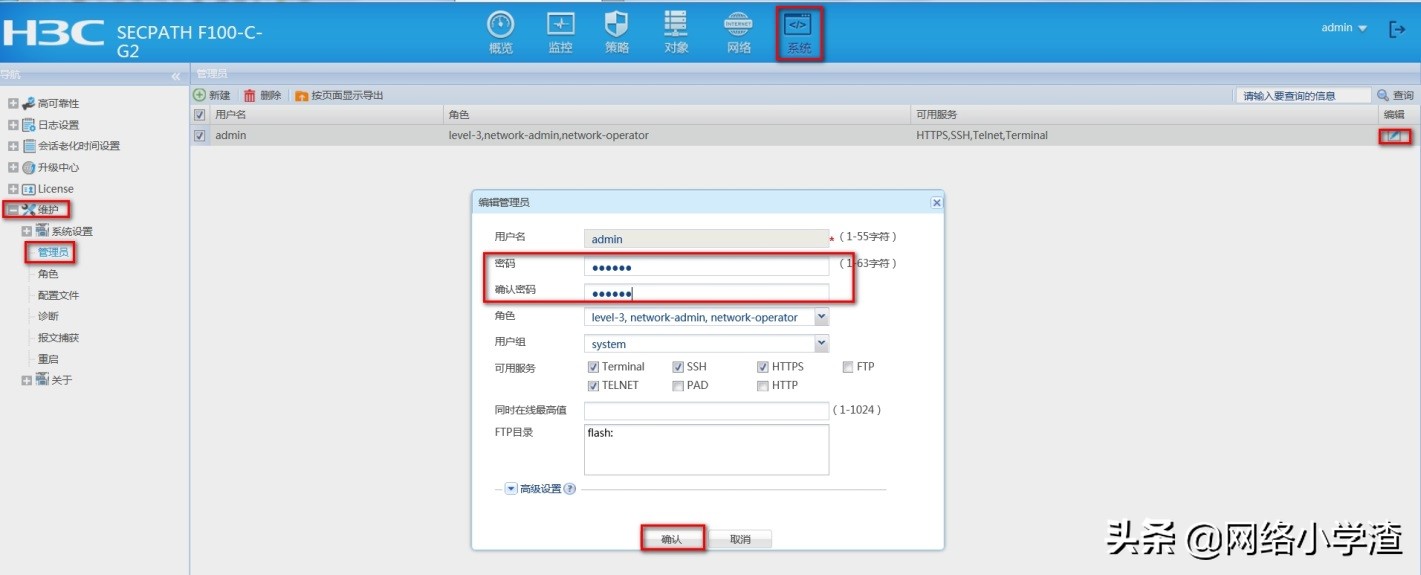Expand the 系统设置 tree node
The width and height of the screenshot is (1421, 575).
pos(27,231)
